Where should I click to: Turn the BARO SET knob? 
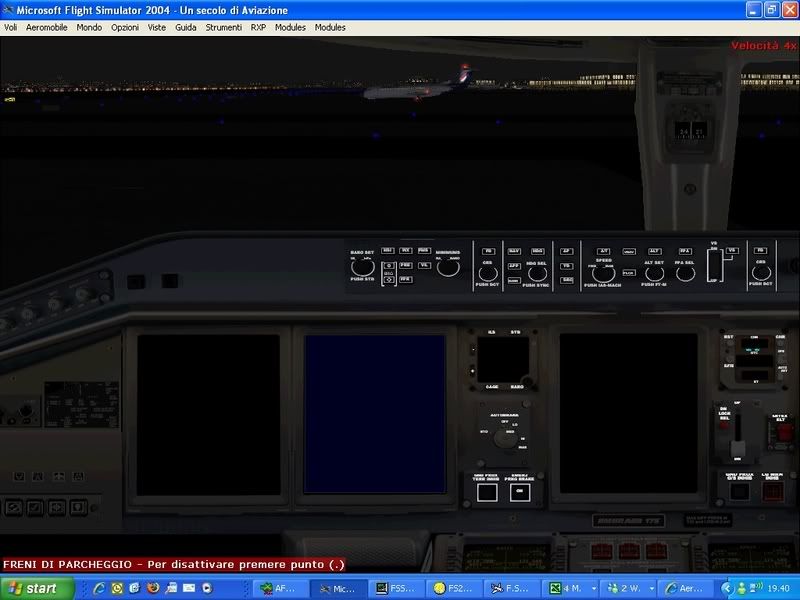[362, 267]
